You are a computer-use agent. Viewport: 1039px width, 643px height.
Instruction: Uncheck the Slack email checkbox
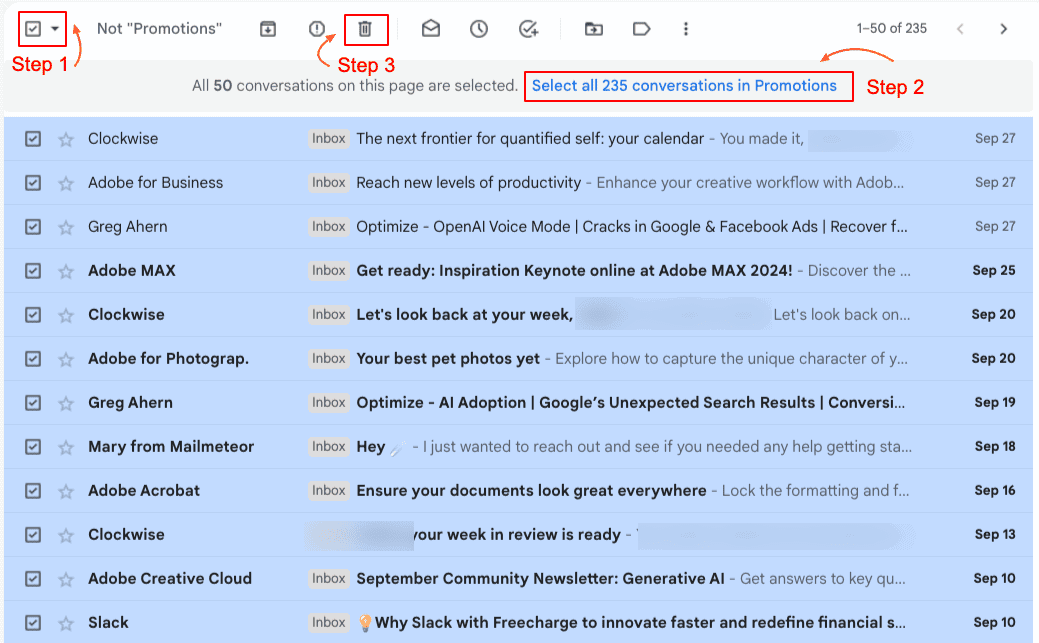pyautogui.click(x=32, y=622)
